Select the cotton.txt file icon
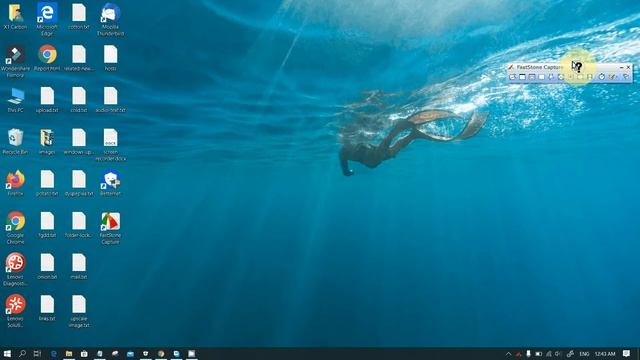 click(x=79, y=17)
